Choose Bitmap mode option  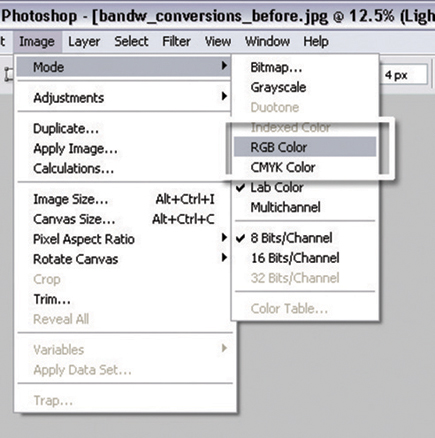click(x=305, y=67)
